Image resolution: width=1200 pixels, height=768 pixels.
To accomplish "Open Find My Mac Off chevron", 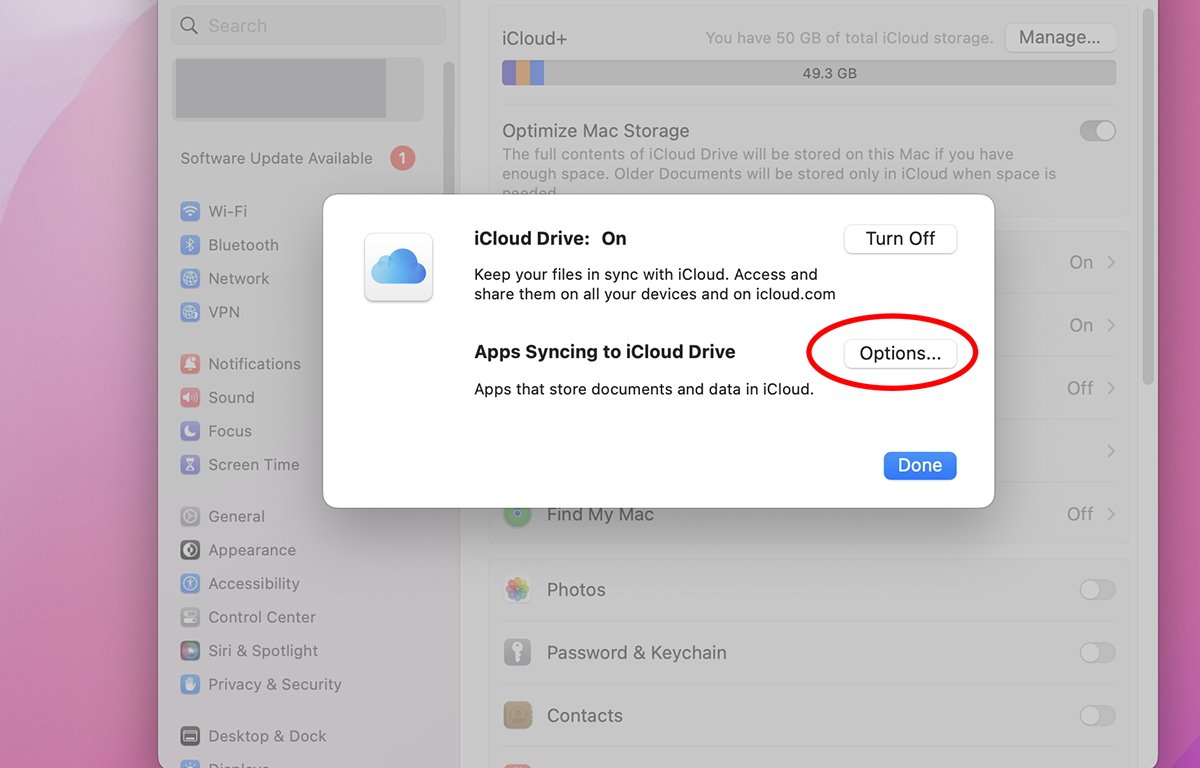I will (1111, 514).
